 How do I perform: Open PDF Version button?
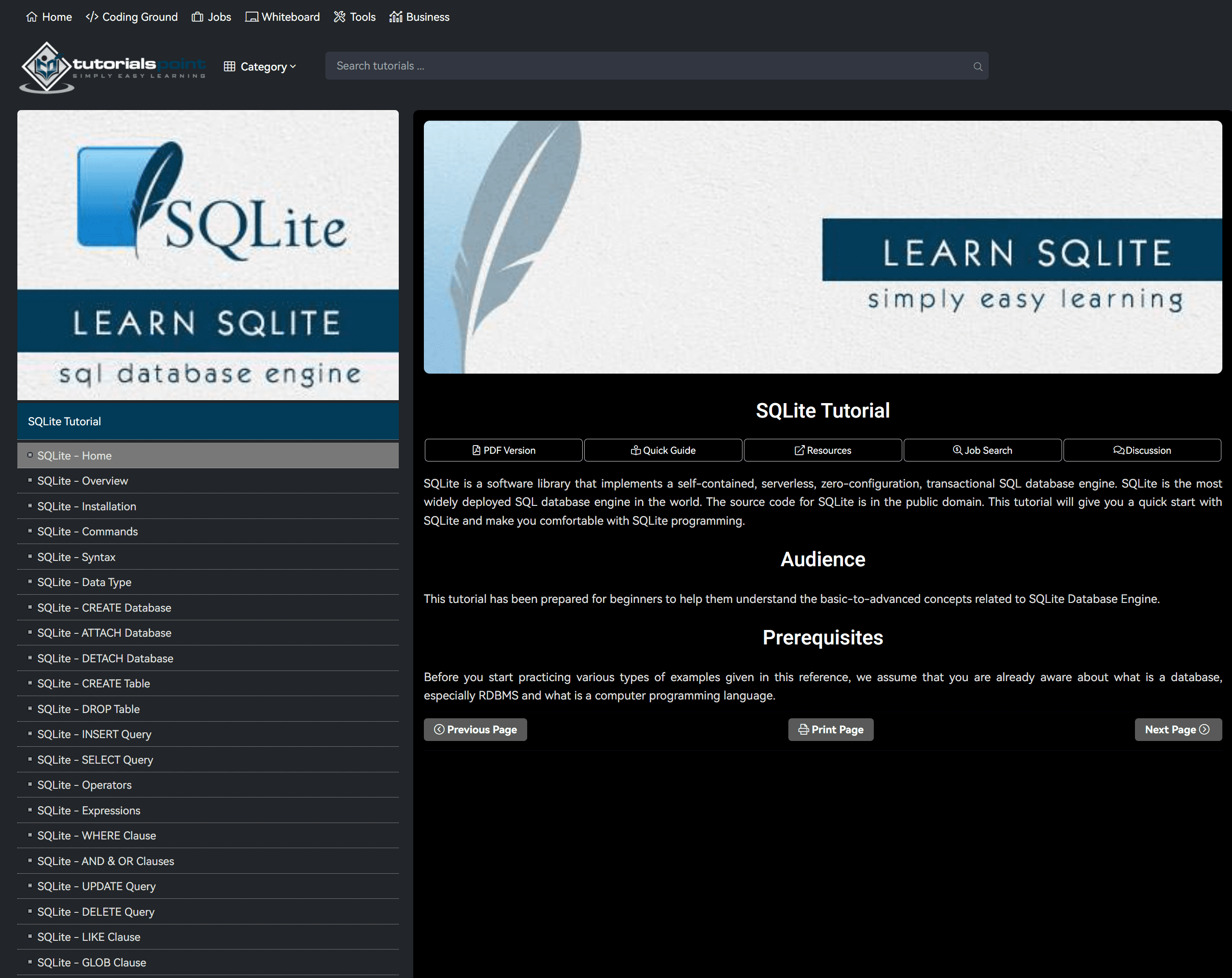504,450
